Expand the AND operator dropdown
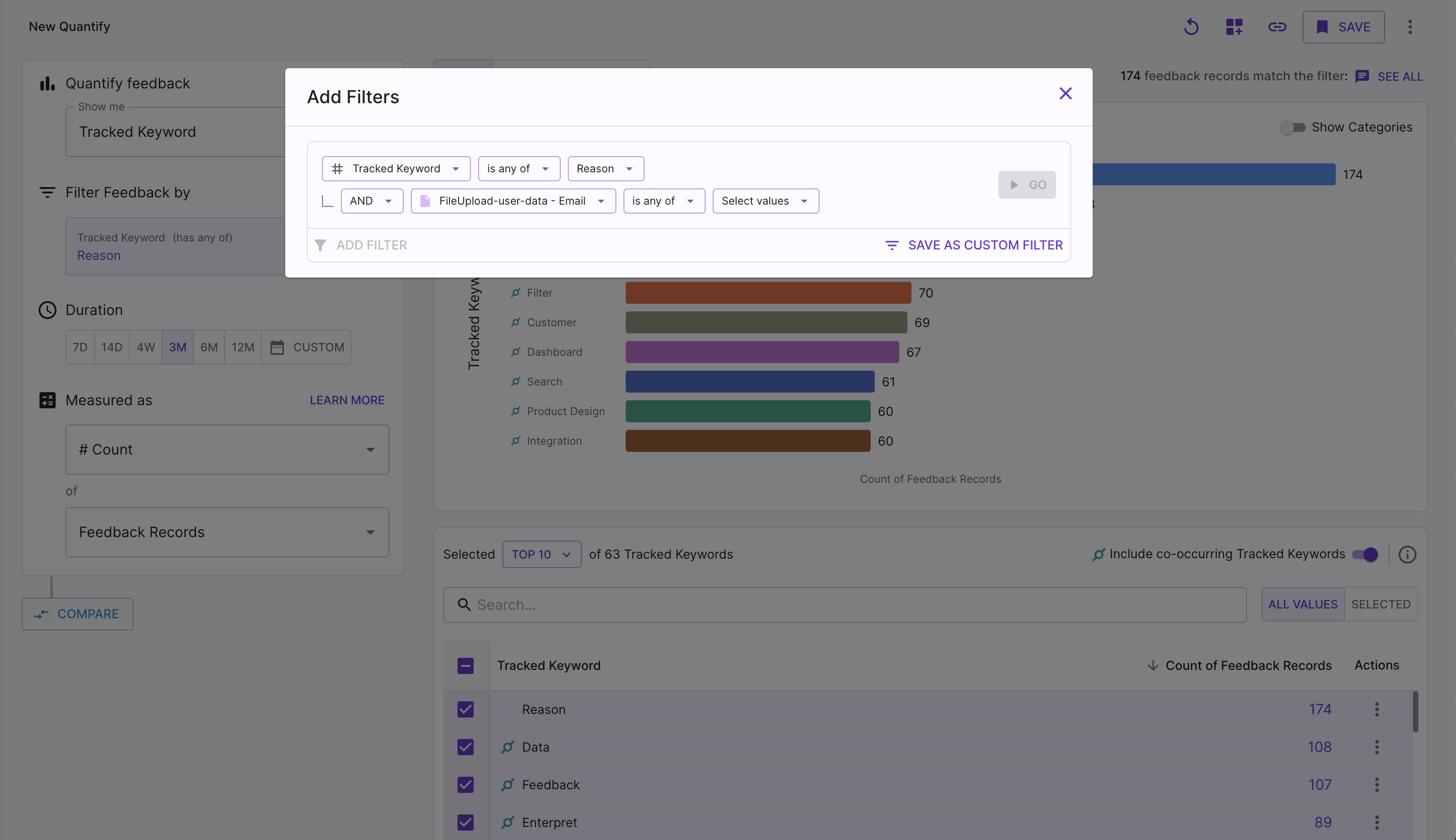This screenshot has width=1456, height=840. 371,201
